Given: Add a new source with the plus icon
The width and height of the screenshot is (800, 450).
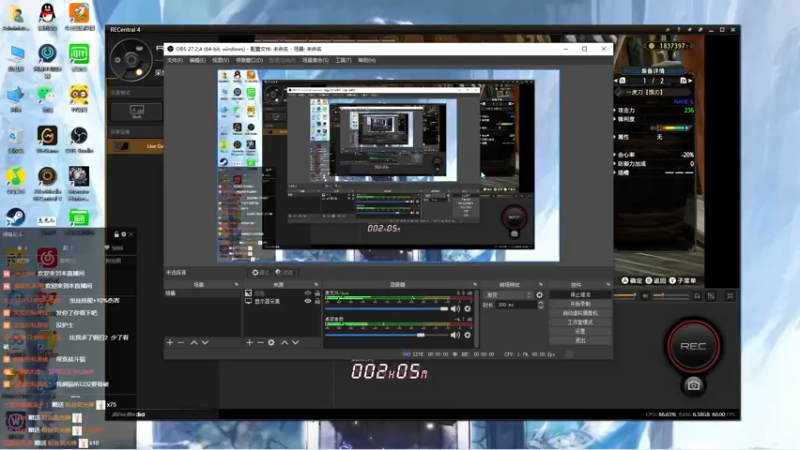Looking at the screenshot, I should tap(249, 342).
